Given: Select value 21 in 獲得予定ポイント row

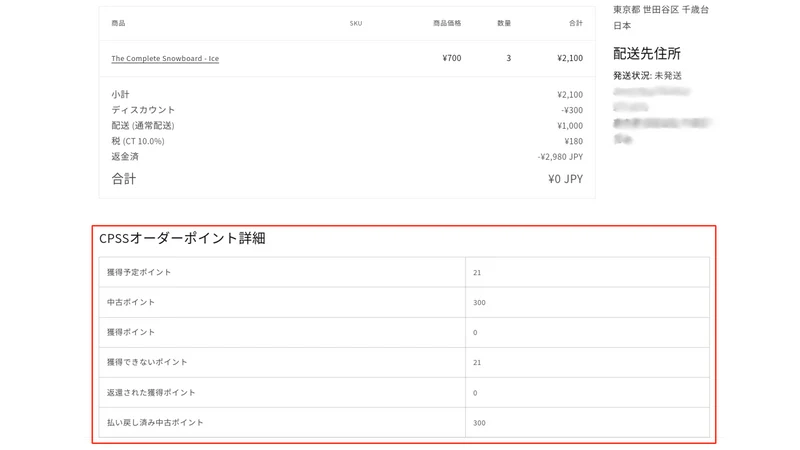Looking at the screenshot, I should (477, 273).
